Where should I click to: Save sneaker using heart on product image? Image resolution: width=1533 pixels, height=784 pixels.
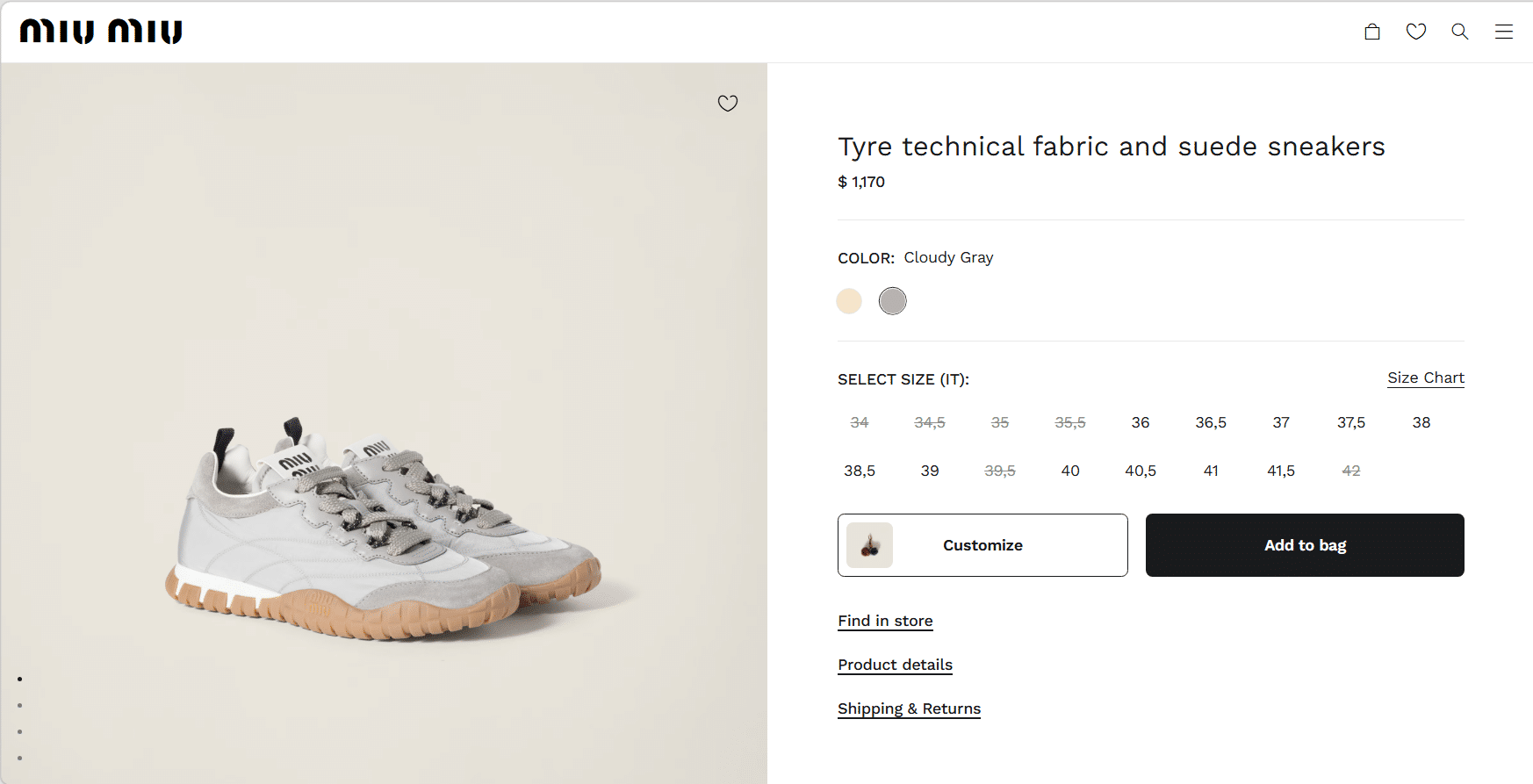pos(728,104)
